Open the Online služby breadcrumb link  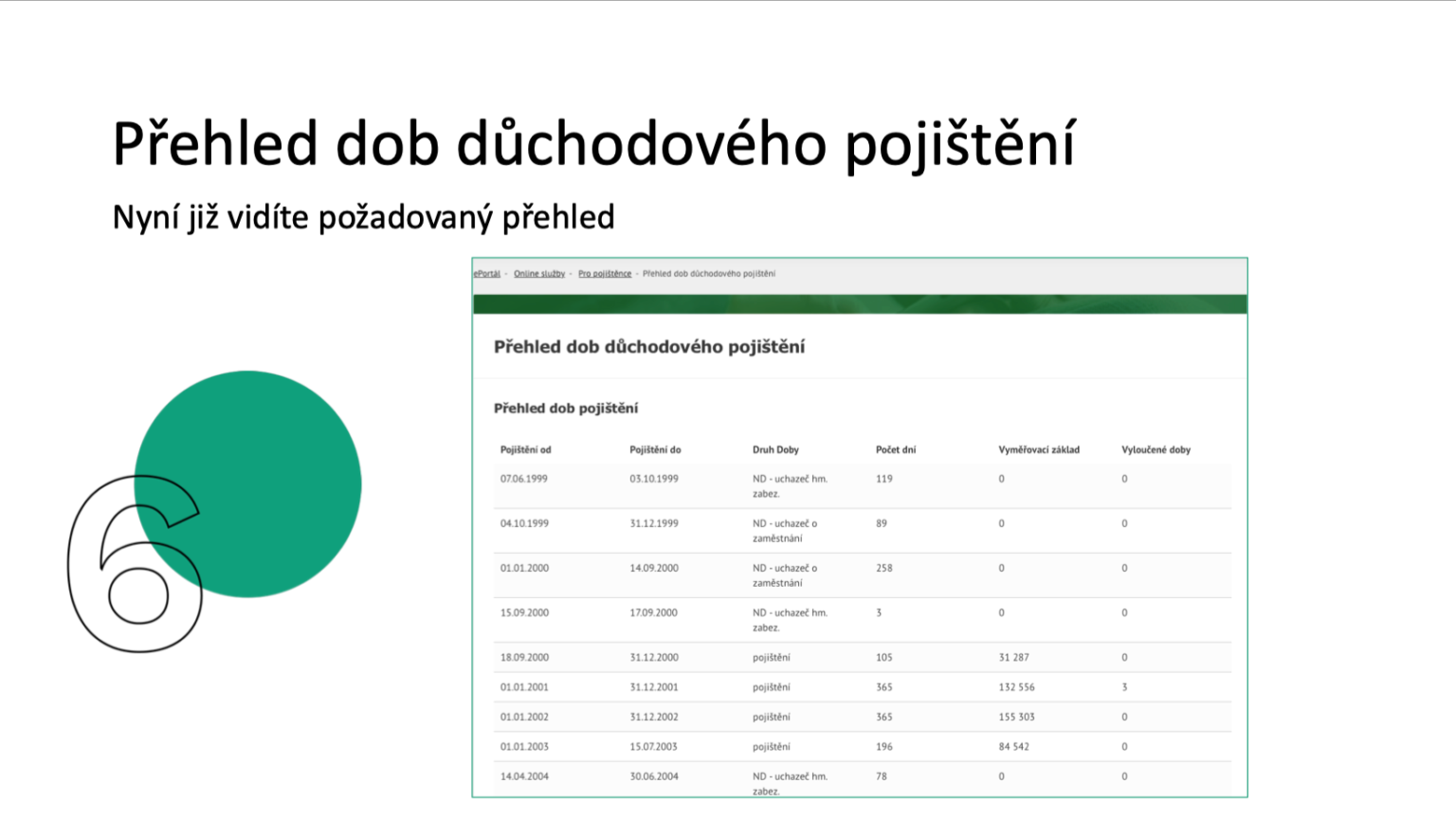(x=538, y=274)
